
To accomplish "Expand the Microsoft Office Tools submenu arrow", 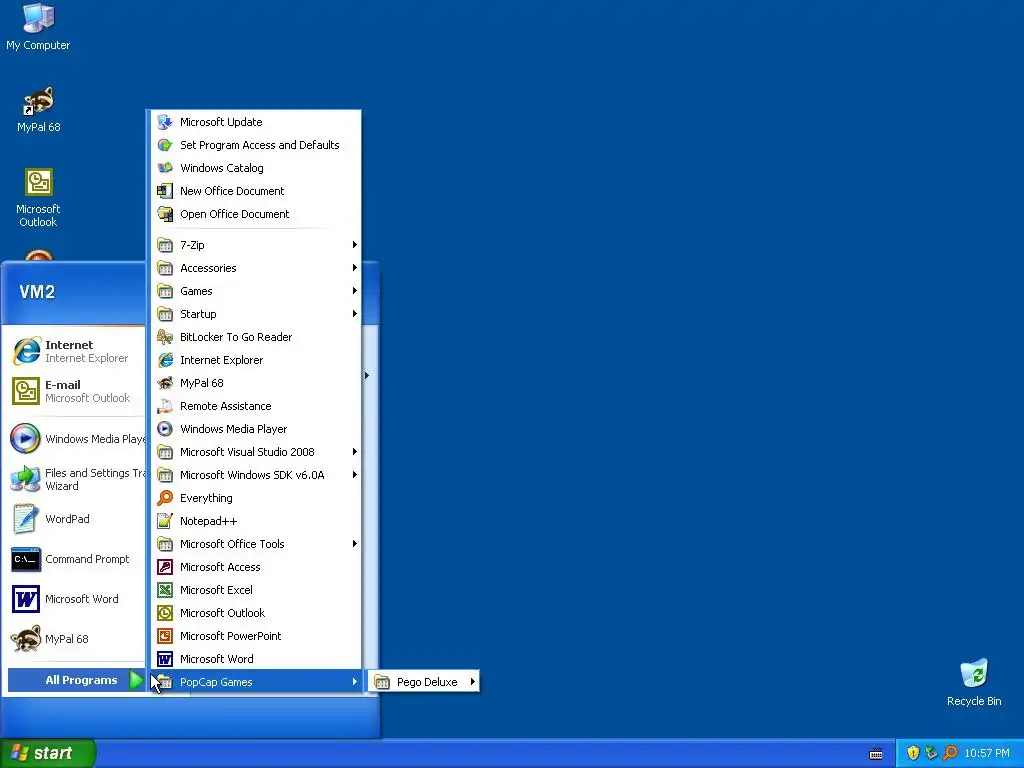I will tap(355, 544).
